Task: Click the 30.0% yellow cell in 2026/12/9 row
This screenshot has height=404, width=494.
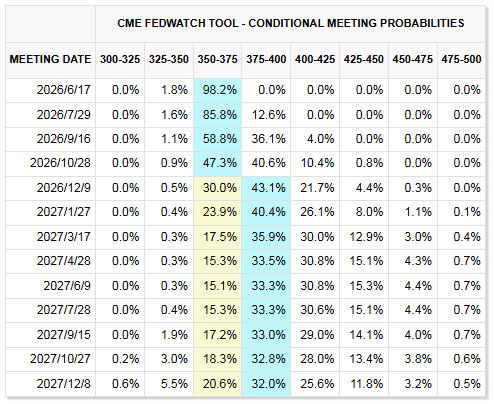Action: coord(217,188)
